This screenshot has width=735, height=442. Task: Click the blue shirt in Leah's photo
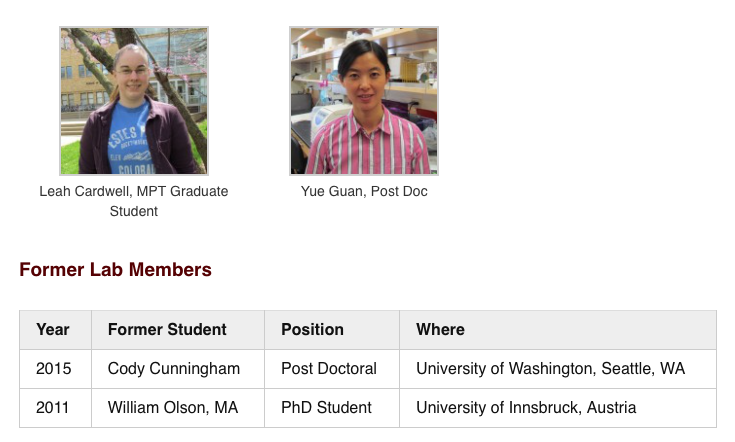pos(132,148)
